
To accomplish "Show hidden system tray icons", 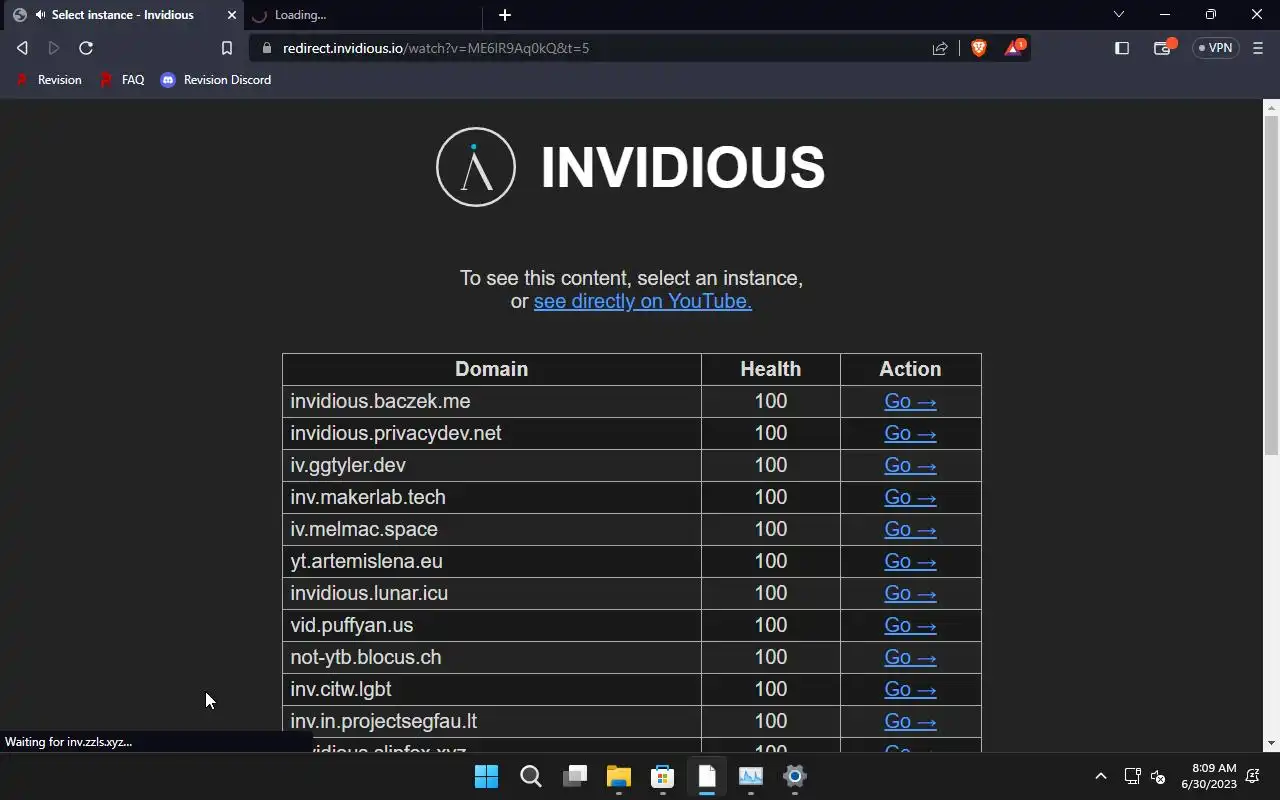I will point(1101,776).
